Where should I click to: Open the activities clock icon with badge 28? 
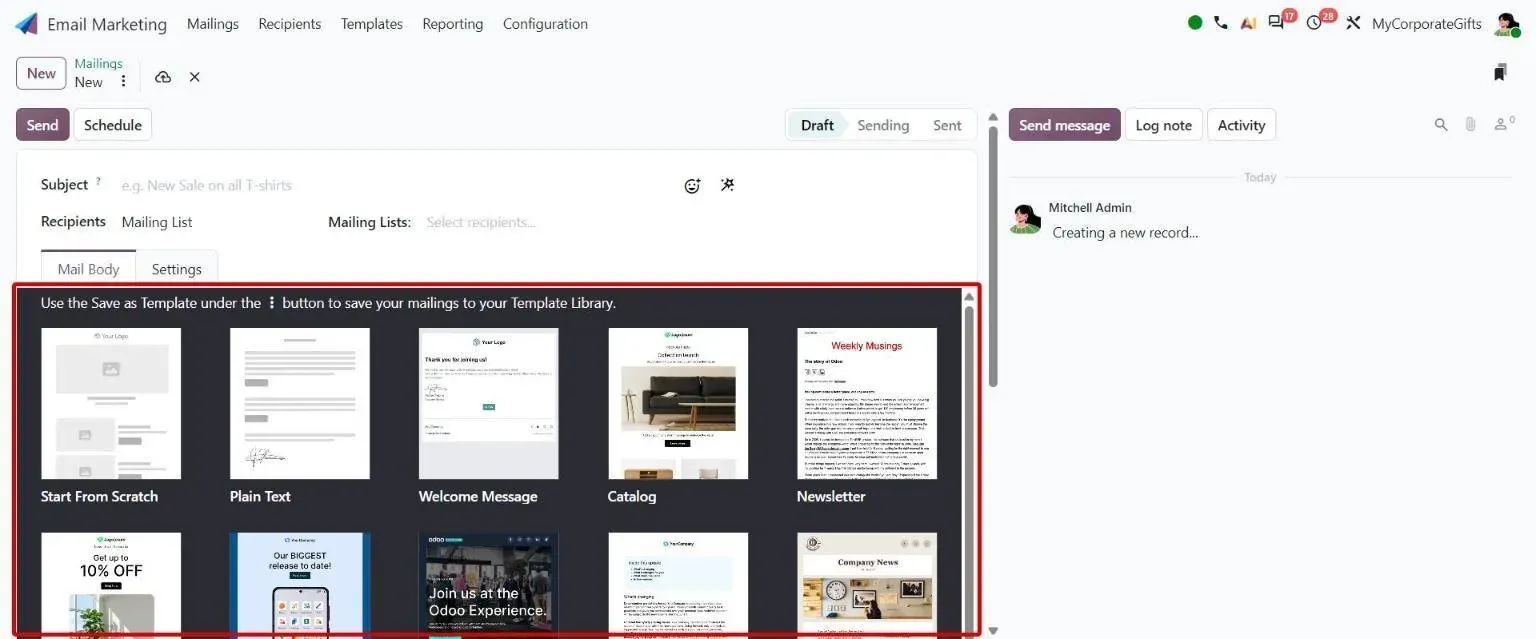(1314, 22)
